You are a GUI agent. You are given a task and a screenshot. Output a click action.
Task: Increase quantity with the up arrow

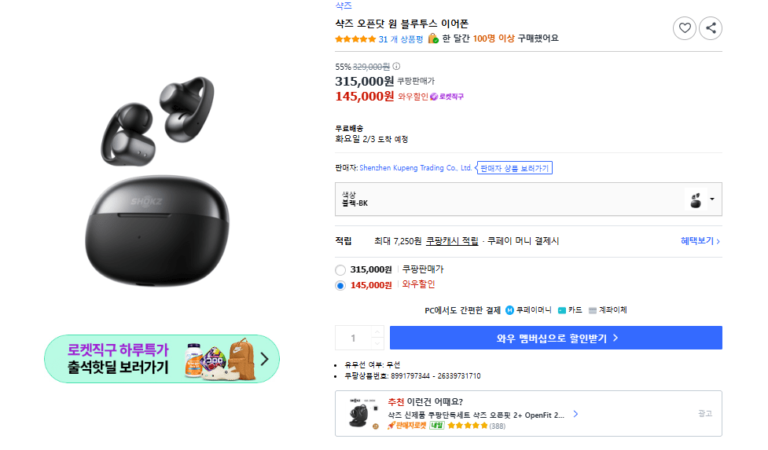point(376,332)
